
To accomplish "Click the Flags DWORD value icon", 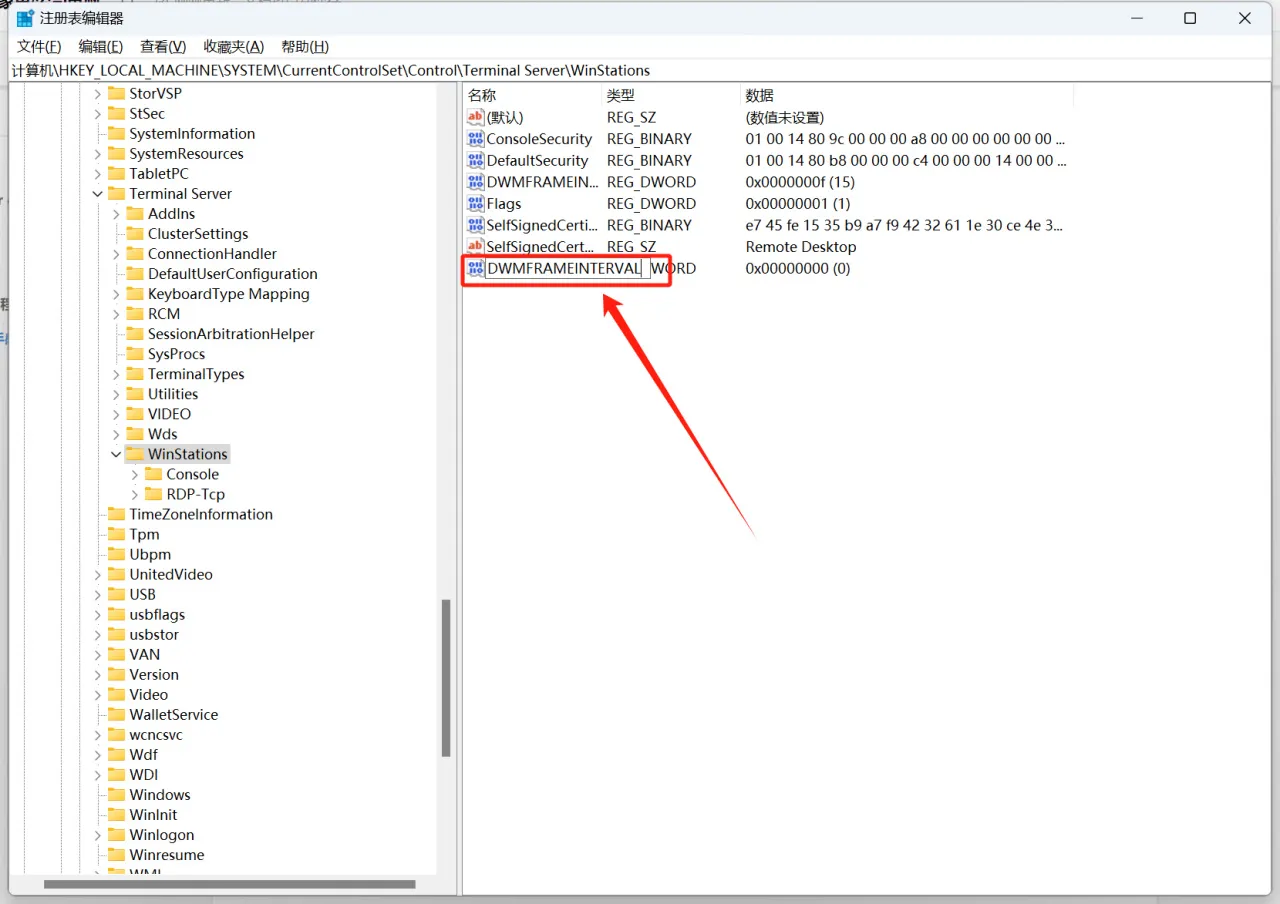I will (476, 204).
